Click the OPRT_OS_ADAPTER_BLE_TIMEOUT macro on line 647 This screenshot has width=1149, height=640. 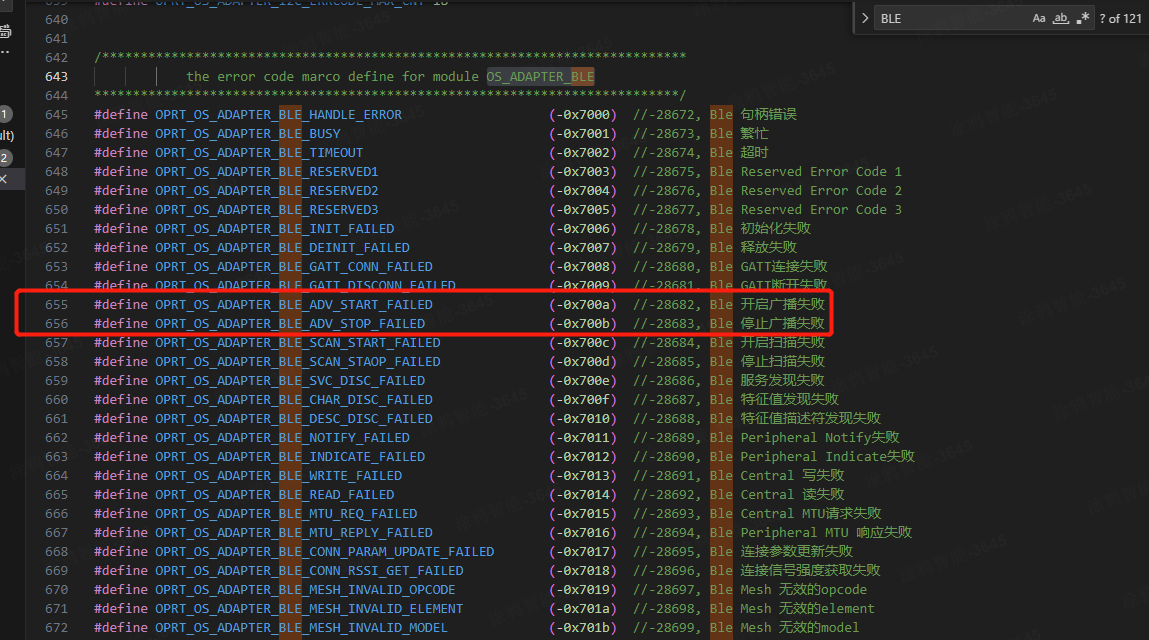(x=259, y=152)
